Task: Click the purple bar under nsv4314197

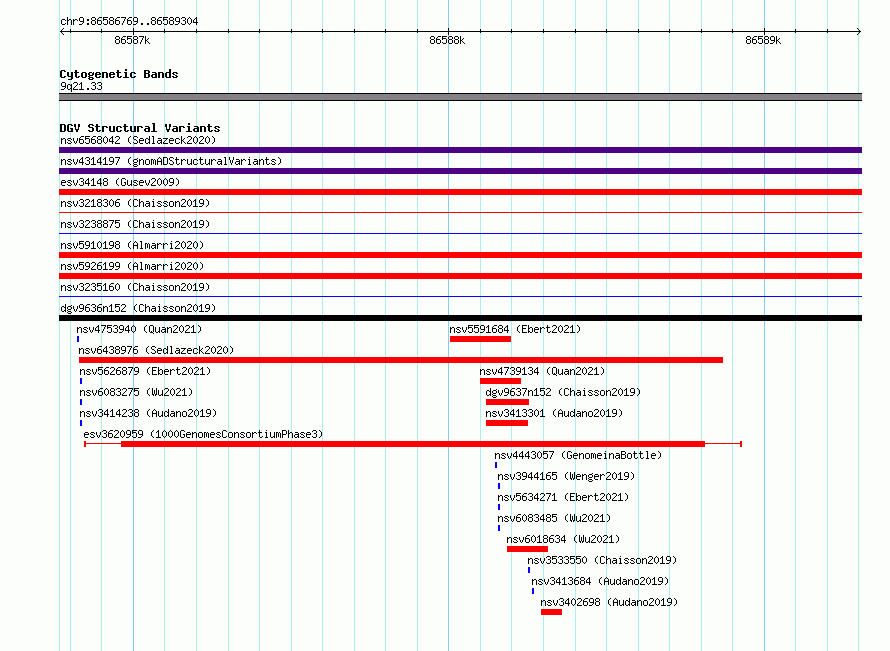Action: pyautogui.click(x=460, y=171)
